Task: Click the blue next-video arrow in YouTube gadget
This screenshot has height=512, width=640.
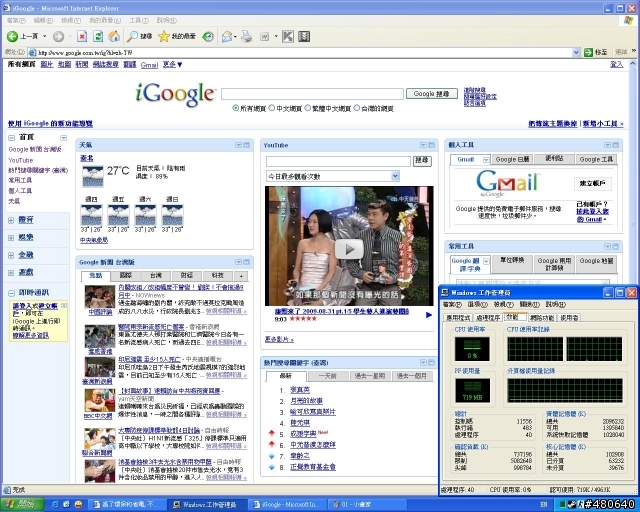Action: click(x=429, y=315)
